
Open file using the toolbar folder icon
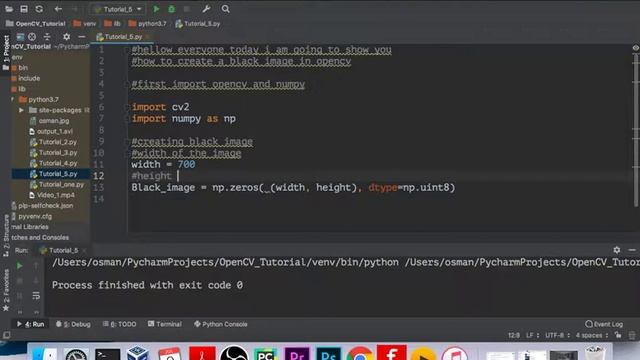[9, 9]
